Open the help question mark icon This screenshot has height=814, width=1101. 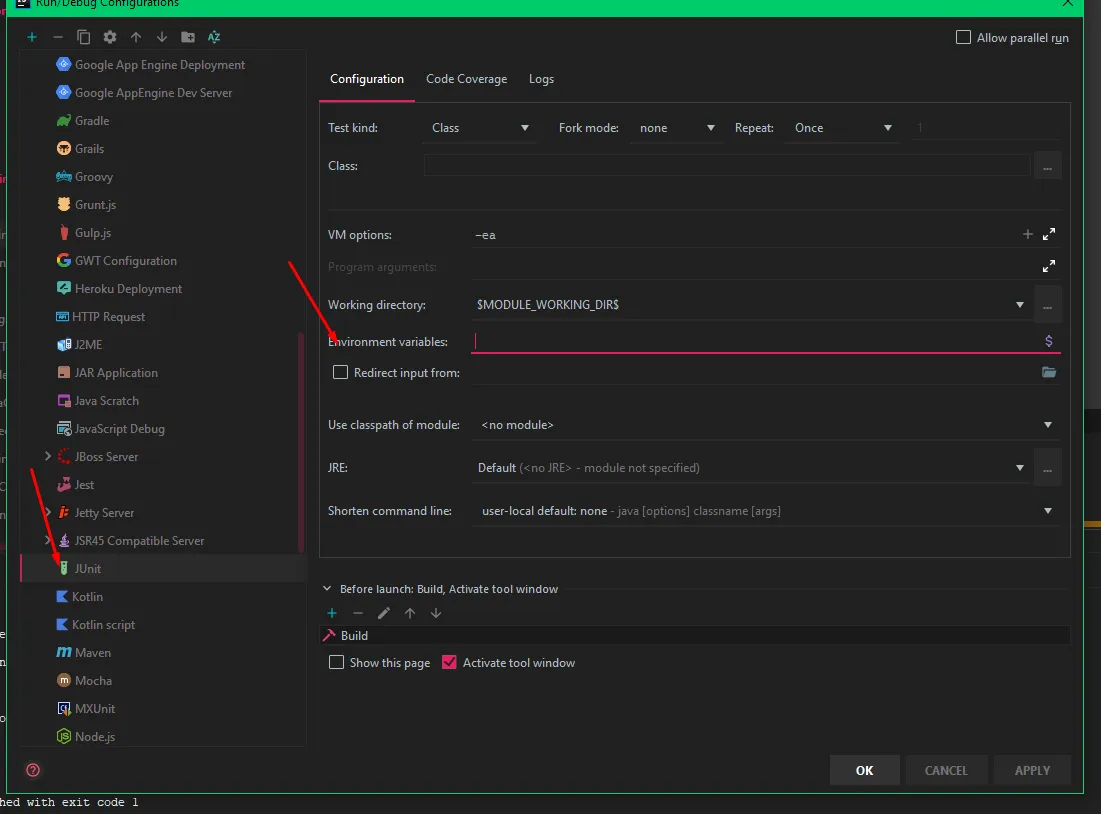pos(33,770)
